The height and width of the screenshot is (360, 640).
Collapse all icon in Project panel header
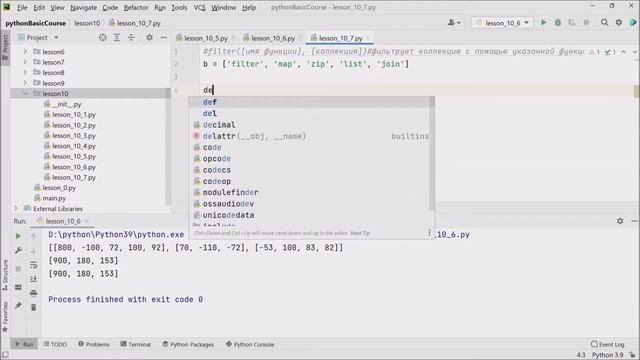tap(131, 38)
